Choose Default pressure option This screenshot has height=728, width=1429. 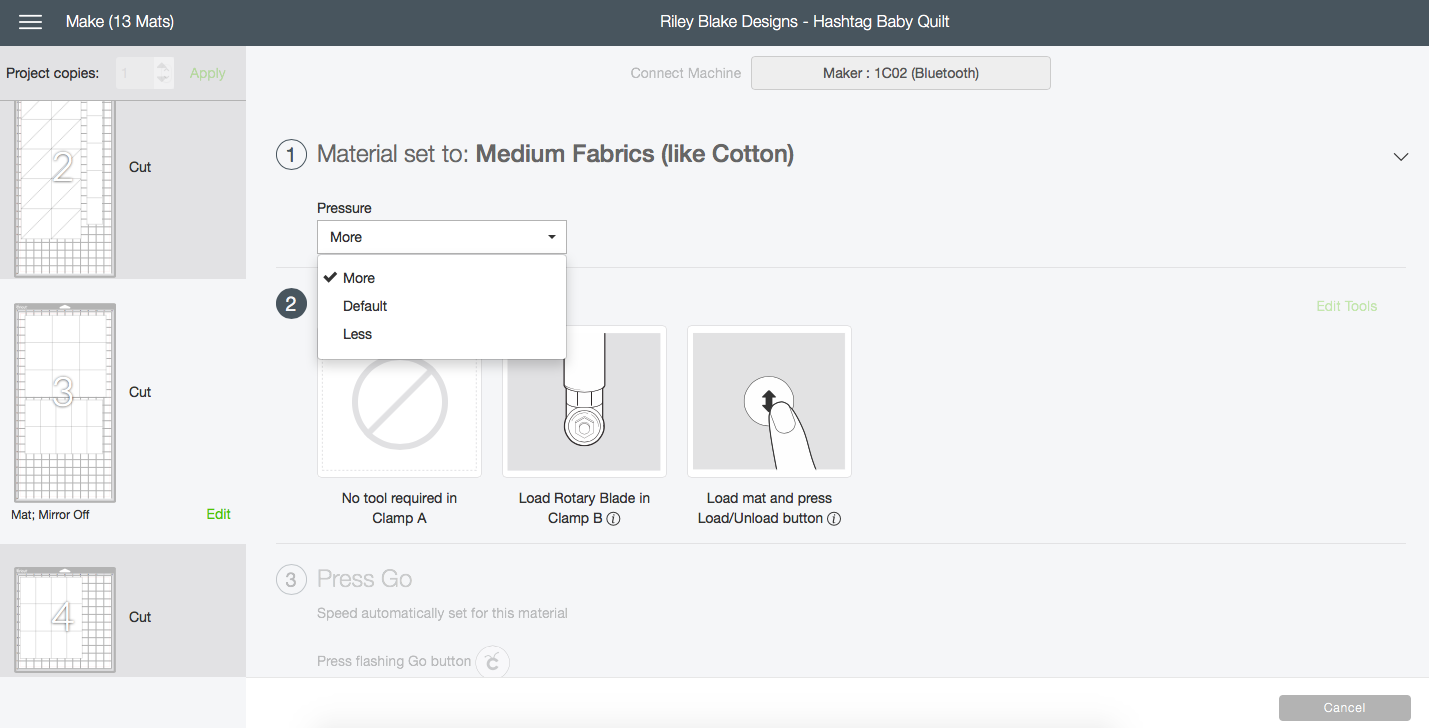pyautogui.click(x=442, y=306)
